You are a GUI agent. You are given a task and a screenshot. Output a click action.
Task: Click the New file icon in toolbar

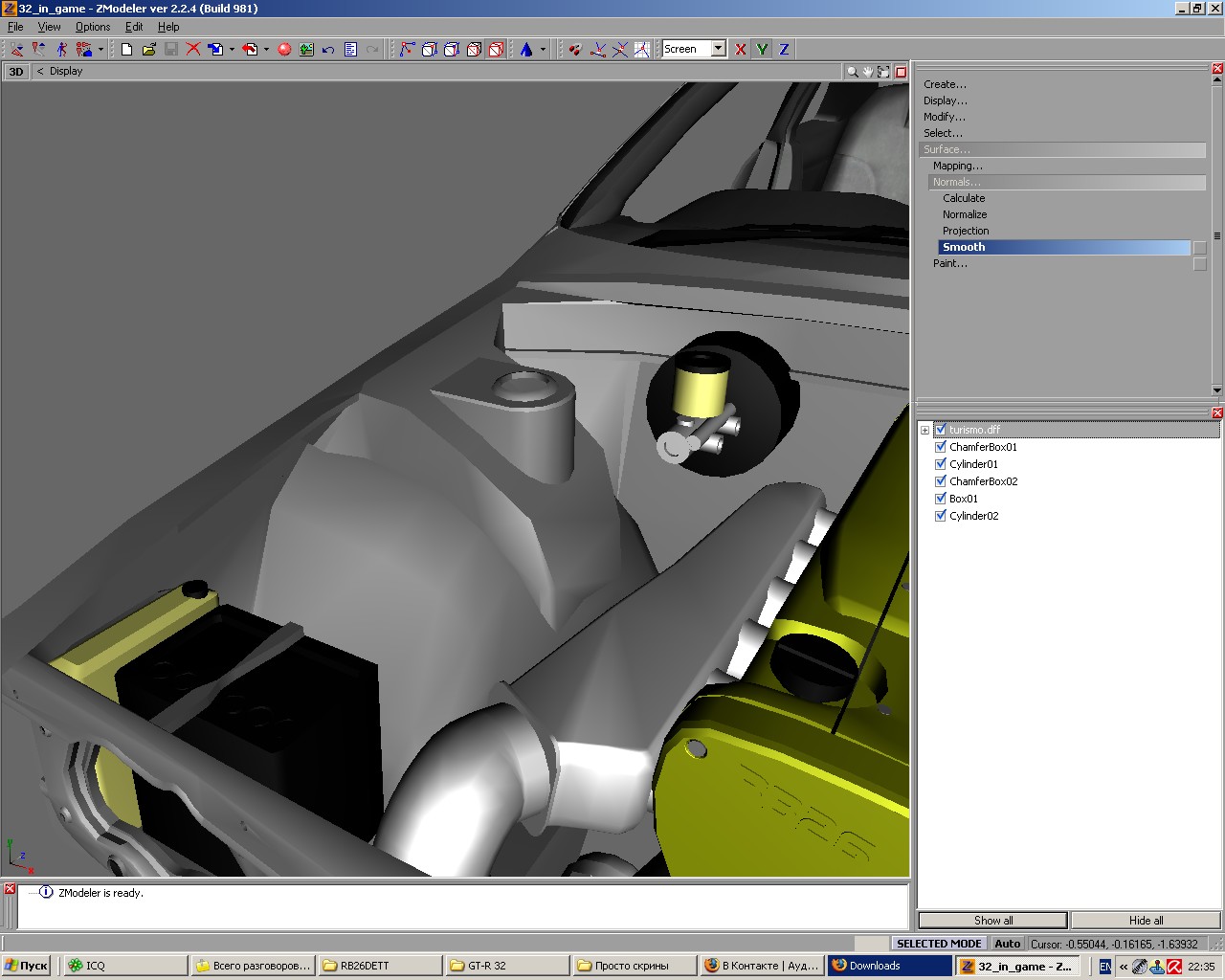click(126, 49)
